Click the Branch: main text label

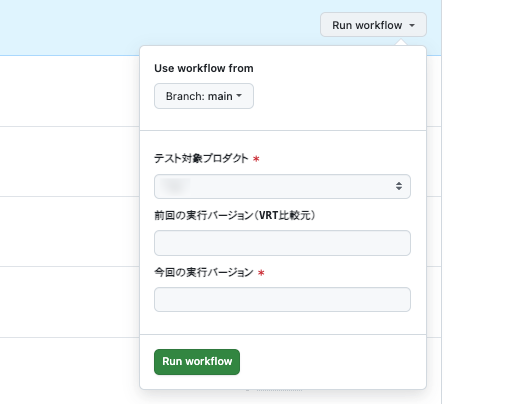tap(199, 96)
